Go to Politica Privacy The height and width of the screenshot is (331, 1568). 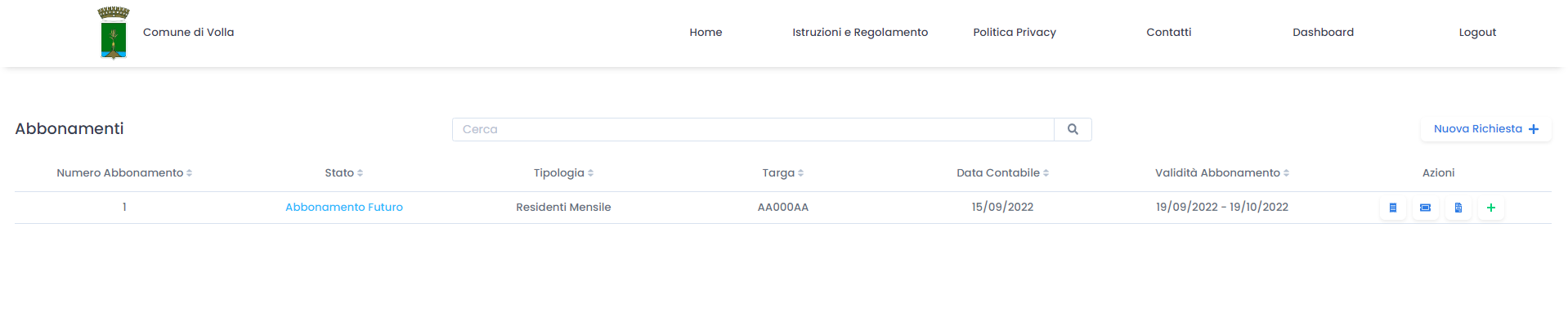point(1015,33)
